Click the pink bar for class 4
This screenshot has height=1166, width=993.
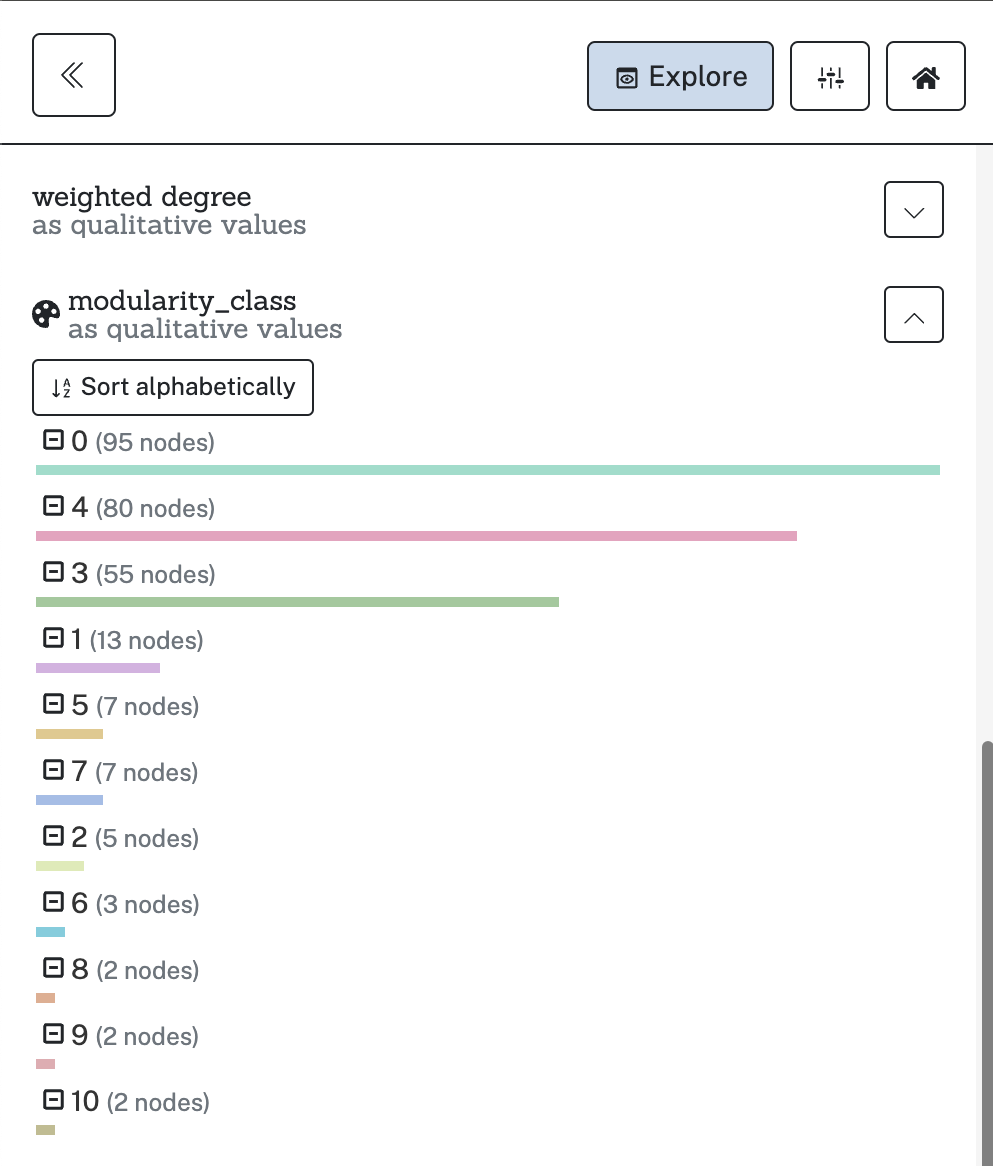click(x=415, y=536)
